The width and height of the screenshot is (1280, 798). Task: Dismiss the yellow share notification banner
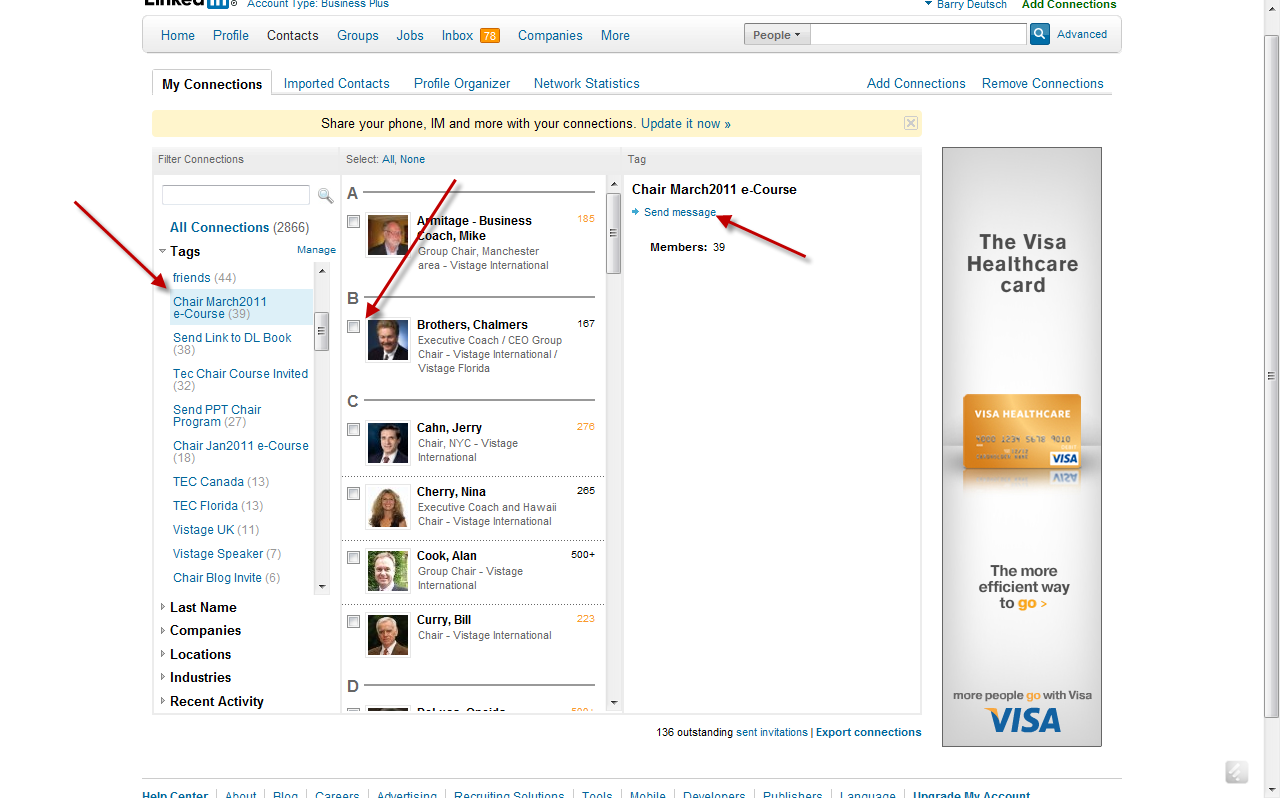(x=910, y=123)
